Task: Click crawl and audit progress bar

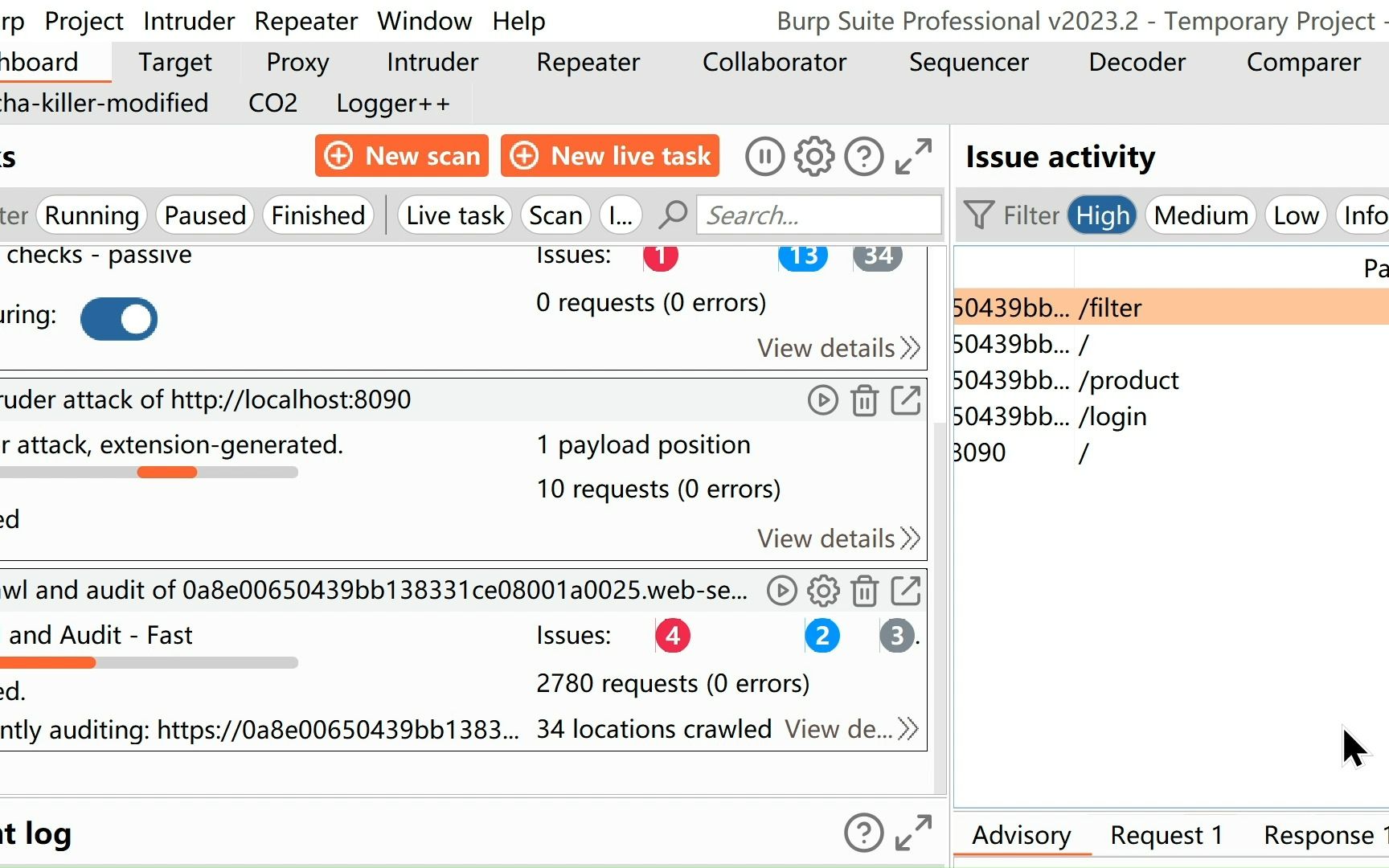Action: [x=149, y=663]
